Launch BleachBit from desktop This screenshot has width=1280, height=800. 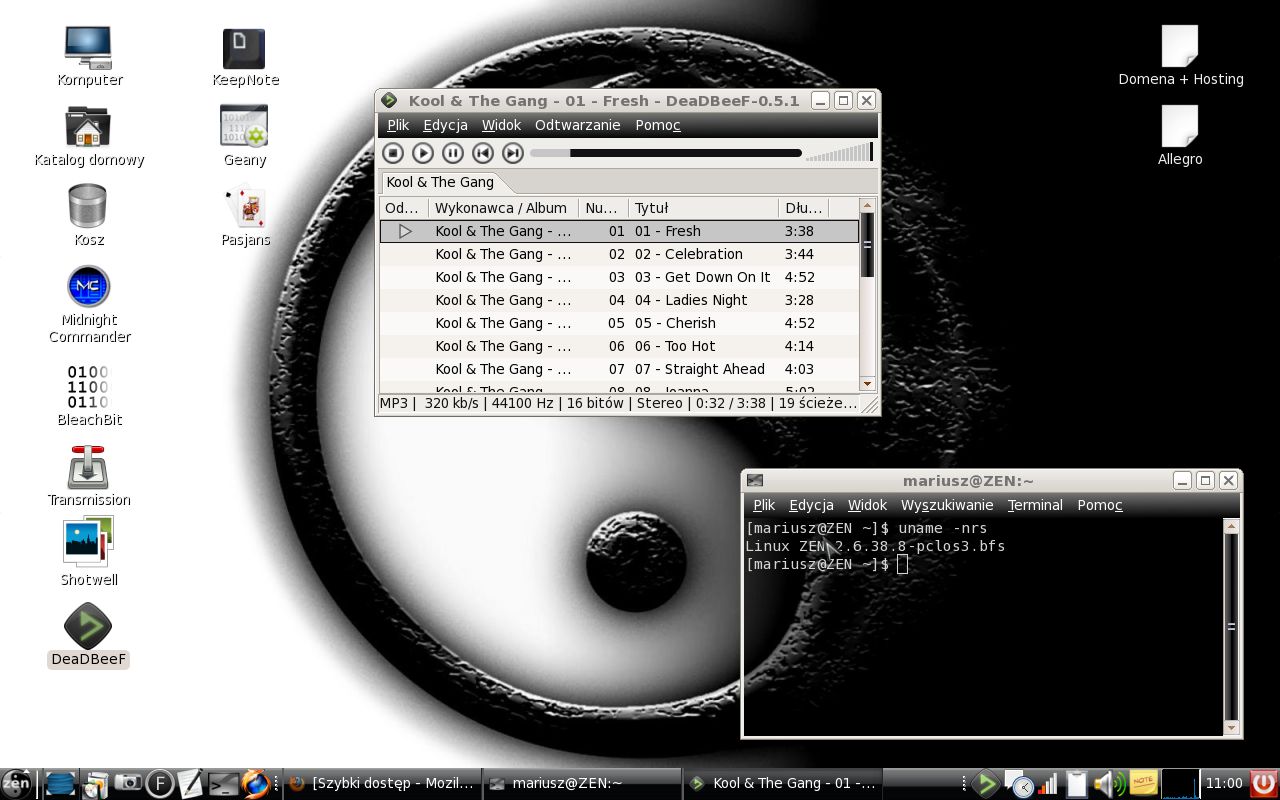[89, 396]
